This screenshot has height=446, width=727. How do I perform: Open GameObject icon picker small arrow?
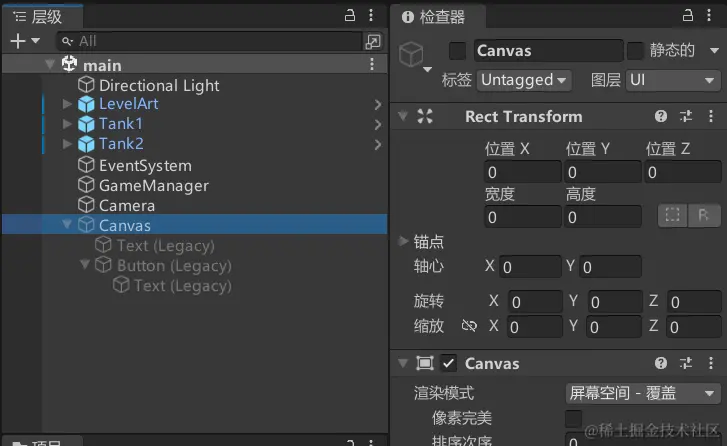427,70
